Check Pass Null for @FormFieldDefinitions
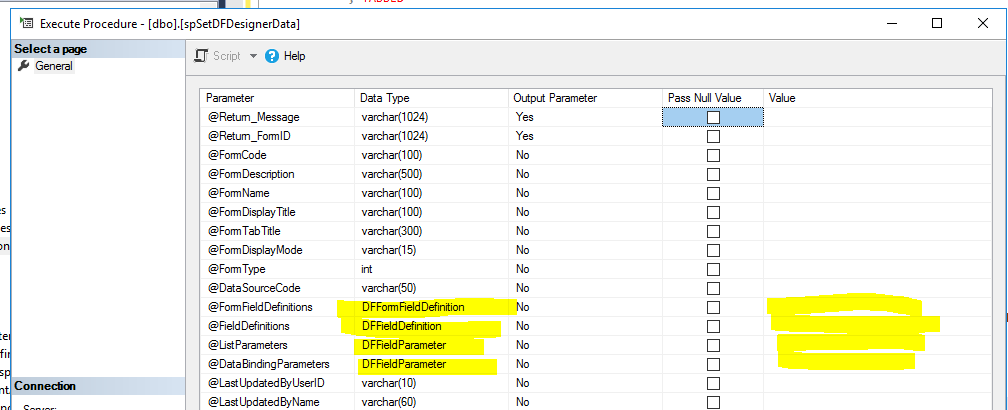Screen dimensions: 1008x410 (x=713, y=307)
